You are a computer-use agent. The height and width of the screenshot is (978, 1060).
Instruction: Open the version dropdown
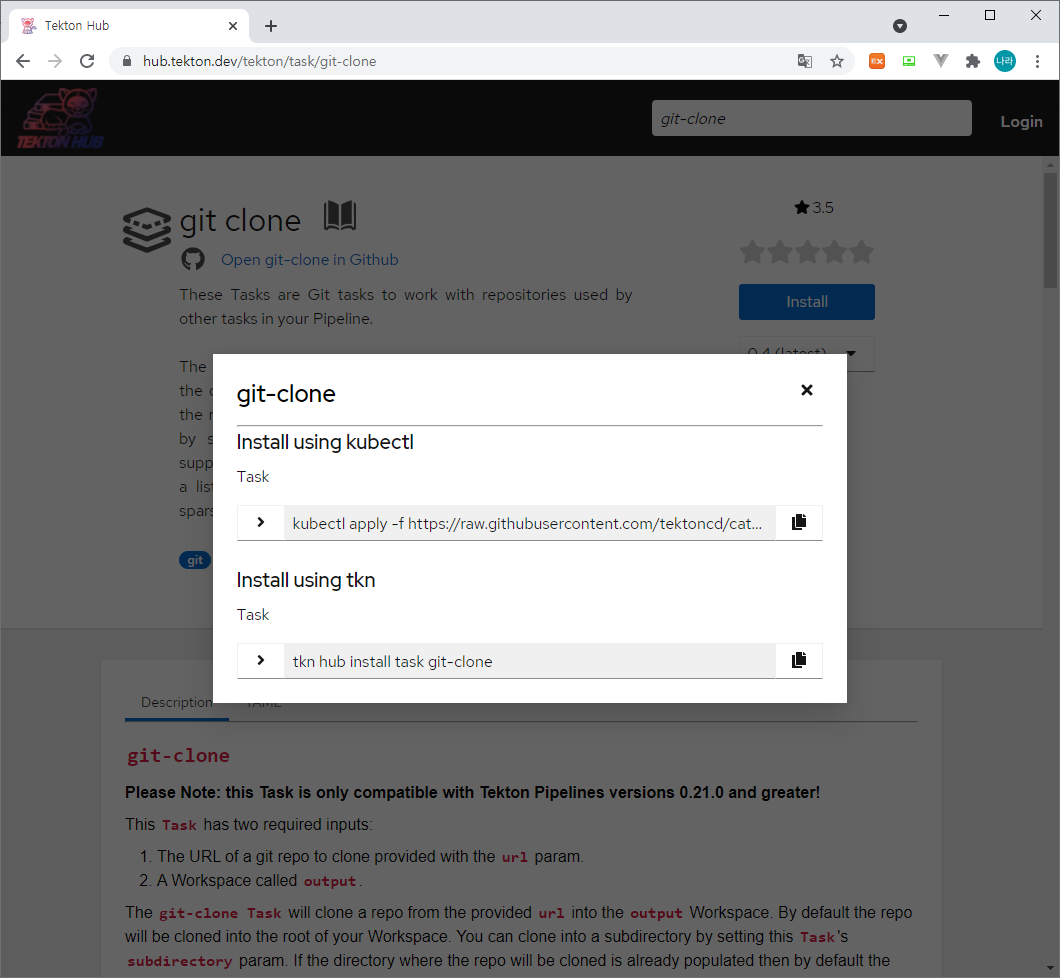[x=806, y=353]
